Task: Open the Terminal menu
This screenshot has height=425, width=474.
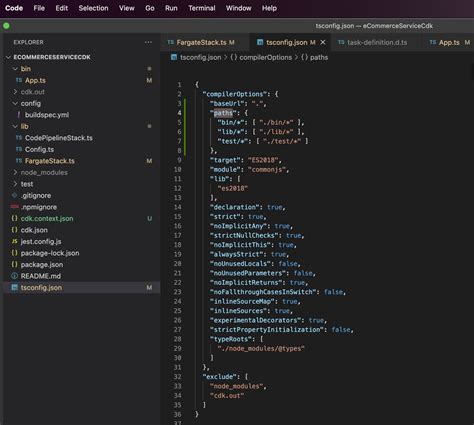Action: tap(202, 8)
